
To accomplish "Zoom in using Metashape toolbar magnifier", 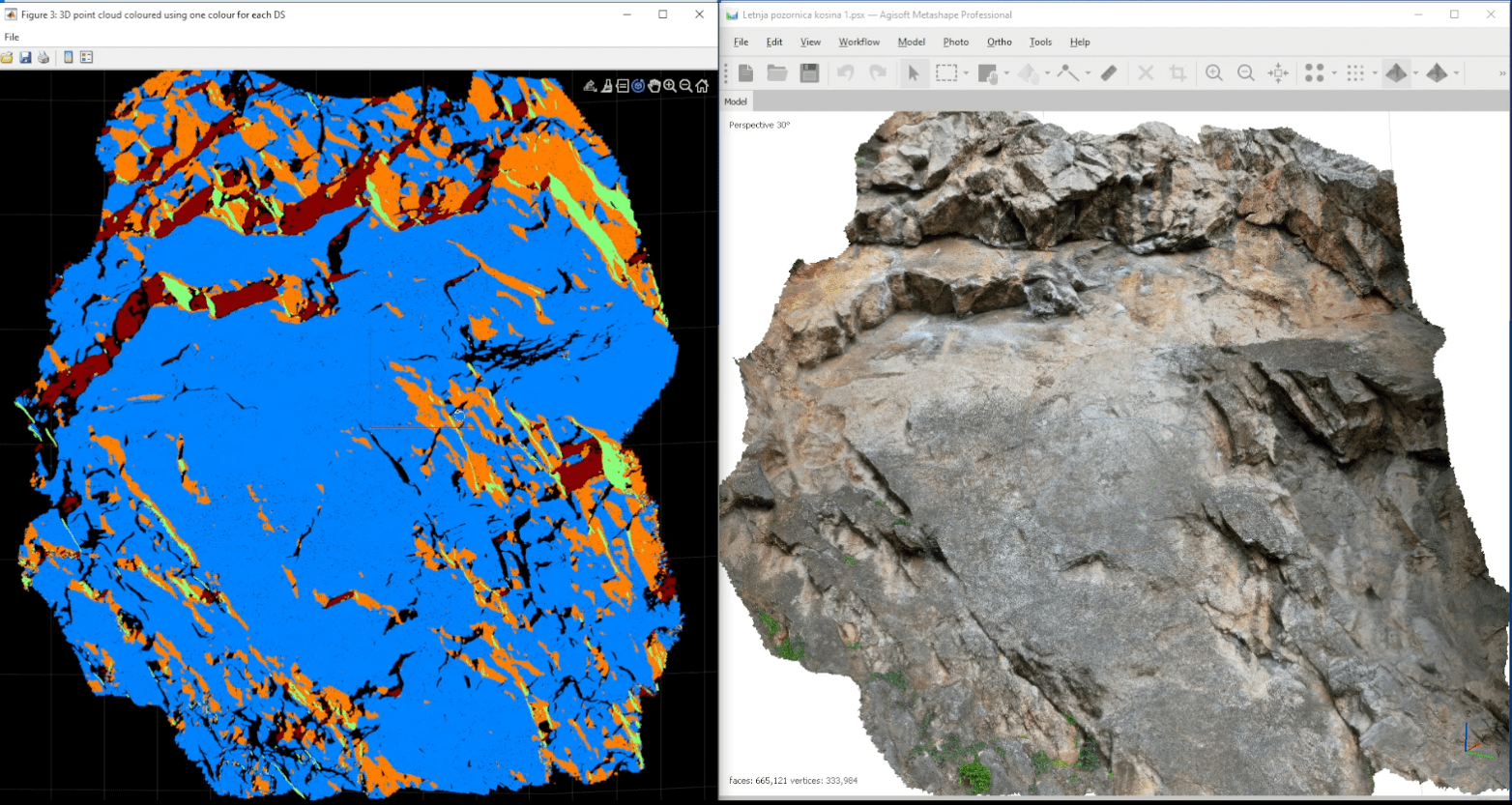I will coord(1214,73).
